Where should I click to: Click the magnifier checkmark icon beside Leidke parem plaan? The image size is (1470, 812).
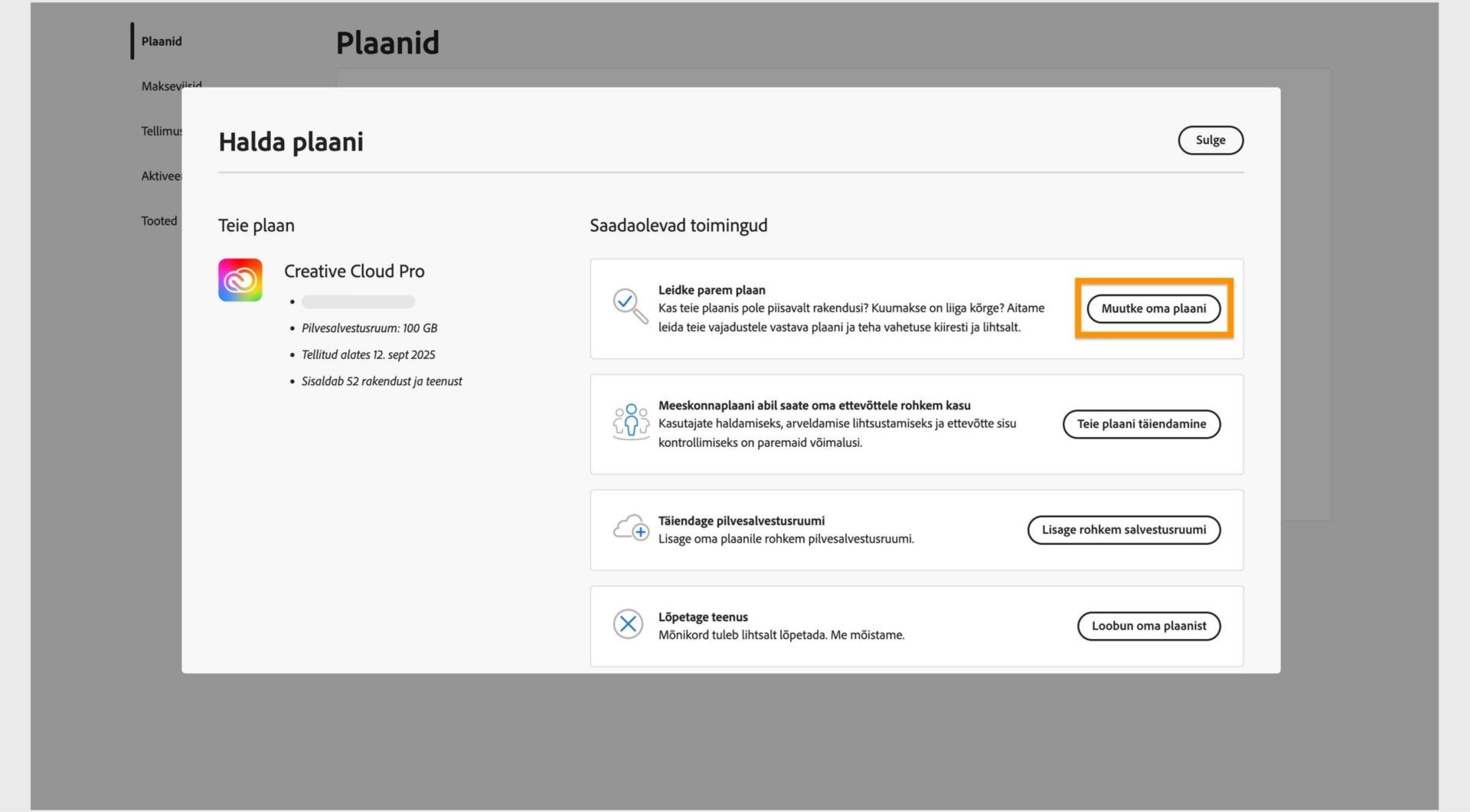click(x=630, y=305)
